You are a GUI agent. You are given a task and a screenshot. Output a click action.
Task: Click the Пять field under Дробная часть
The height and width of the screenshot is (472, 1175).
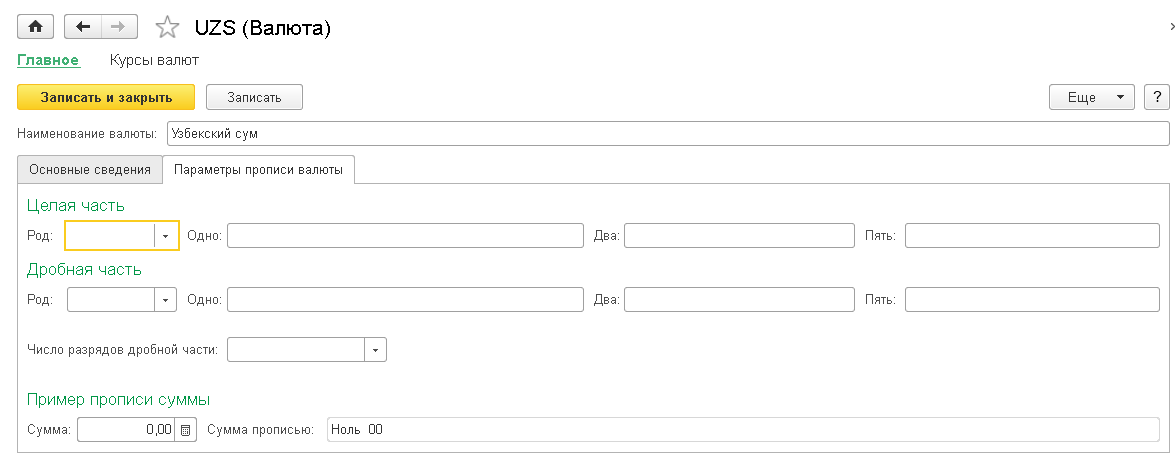1032,300
